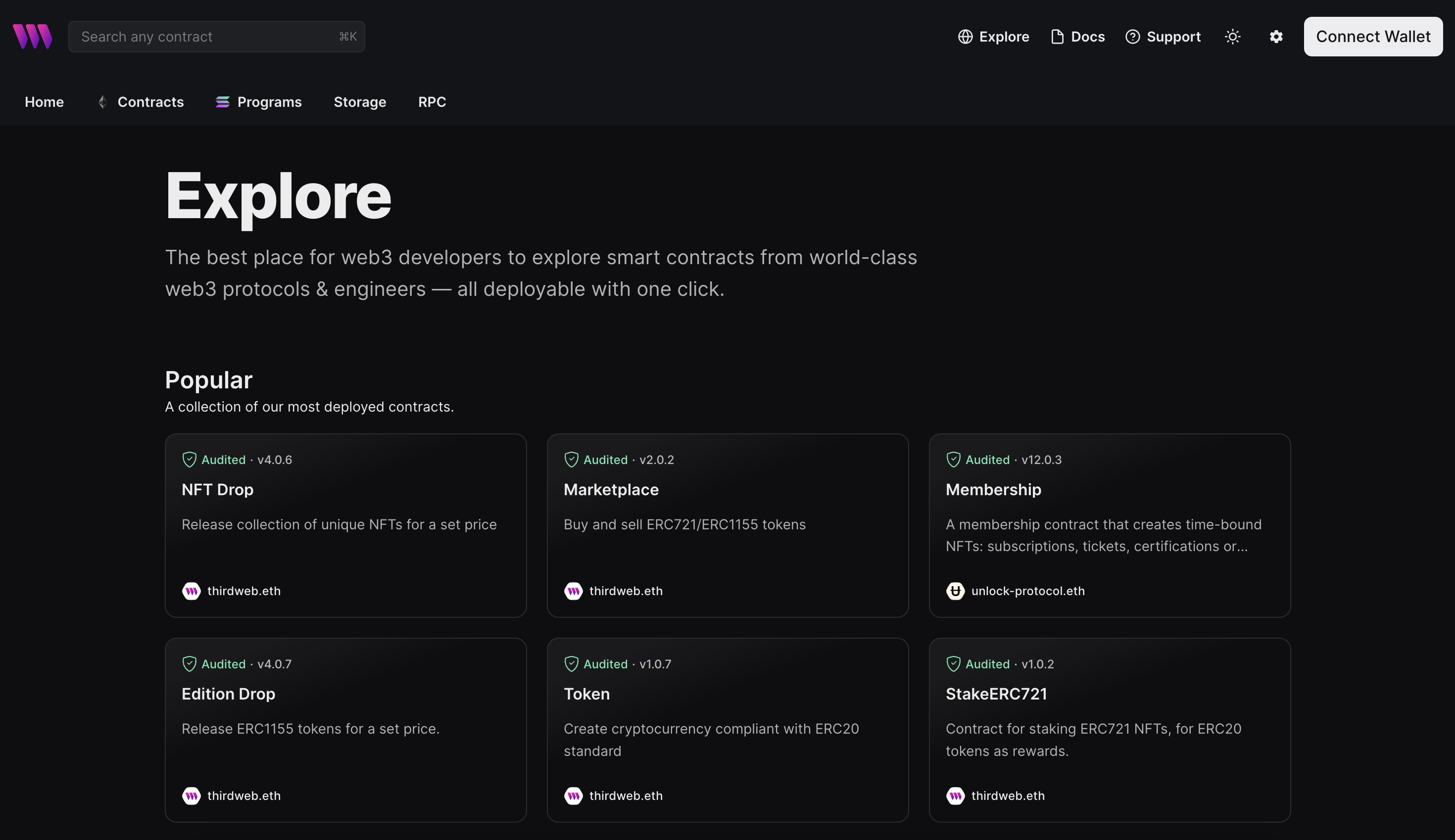Viewport: 1455px width, 840px height.
Task: Click the Audited shield badge on StakeERC721
Action: tap(954, 663)
